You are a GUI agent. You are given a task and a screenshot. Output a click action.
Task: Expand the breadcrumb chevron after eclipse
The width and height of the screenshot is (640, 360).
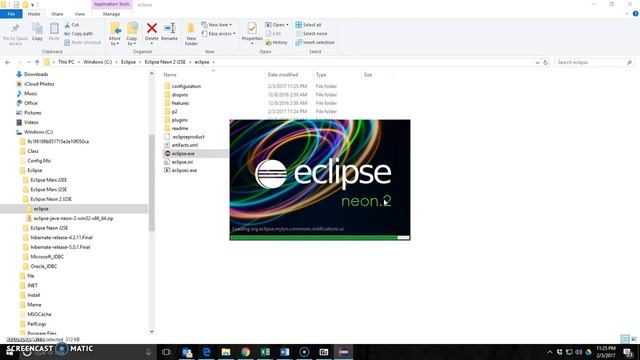point(213,62)
